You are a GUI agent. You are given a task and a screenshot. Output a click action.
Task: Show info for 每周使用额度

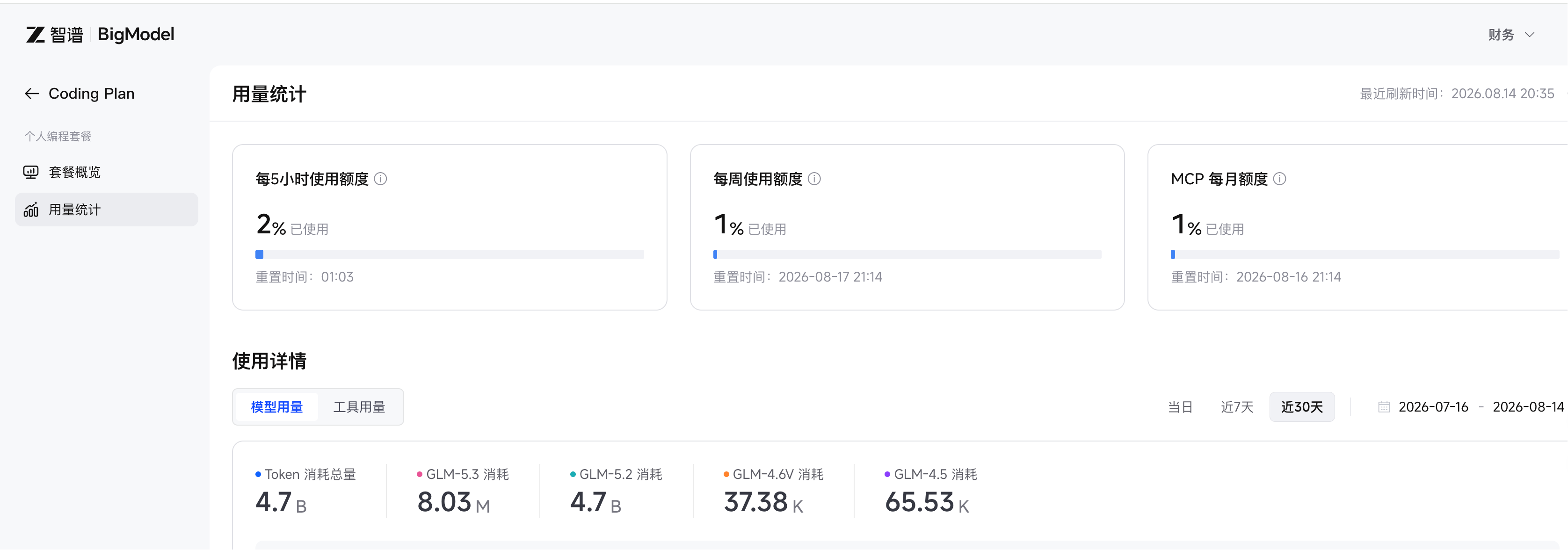(x=814, y=179)
